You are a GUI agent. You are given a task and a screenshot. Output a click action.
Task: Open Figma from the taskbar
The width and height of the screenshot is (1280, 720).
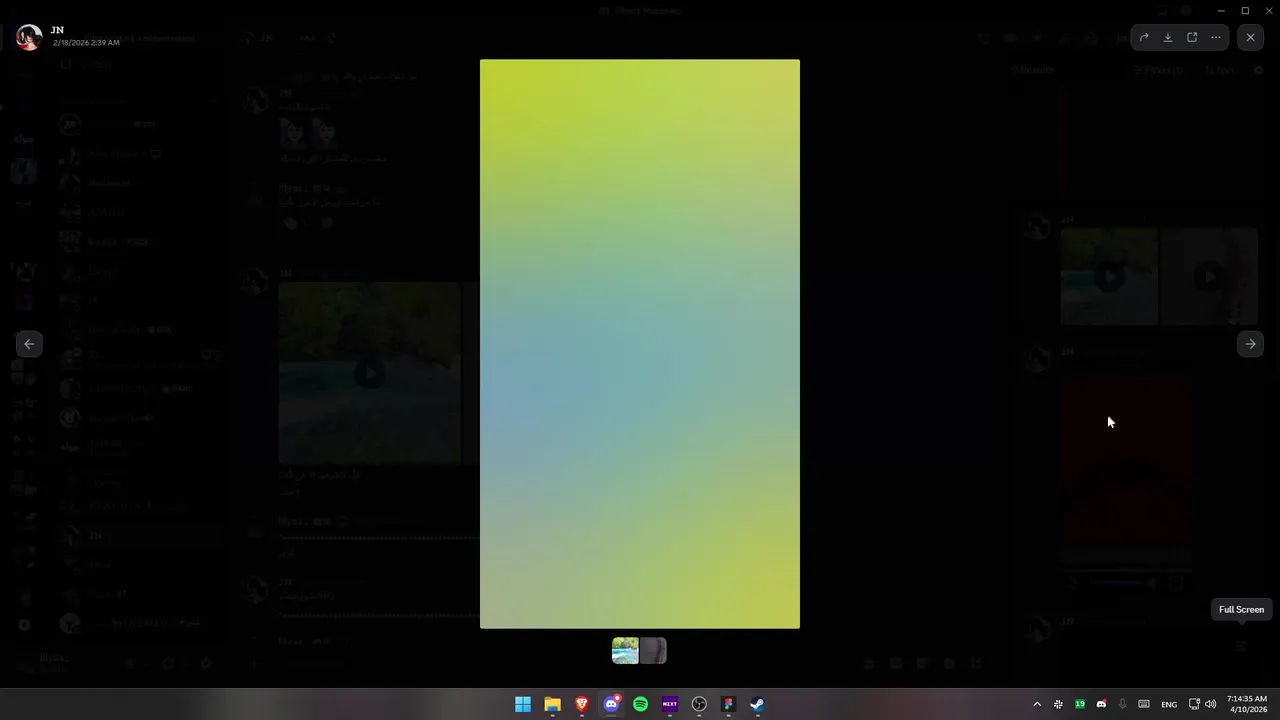pos(729,704)
